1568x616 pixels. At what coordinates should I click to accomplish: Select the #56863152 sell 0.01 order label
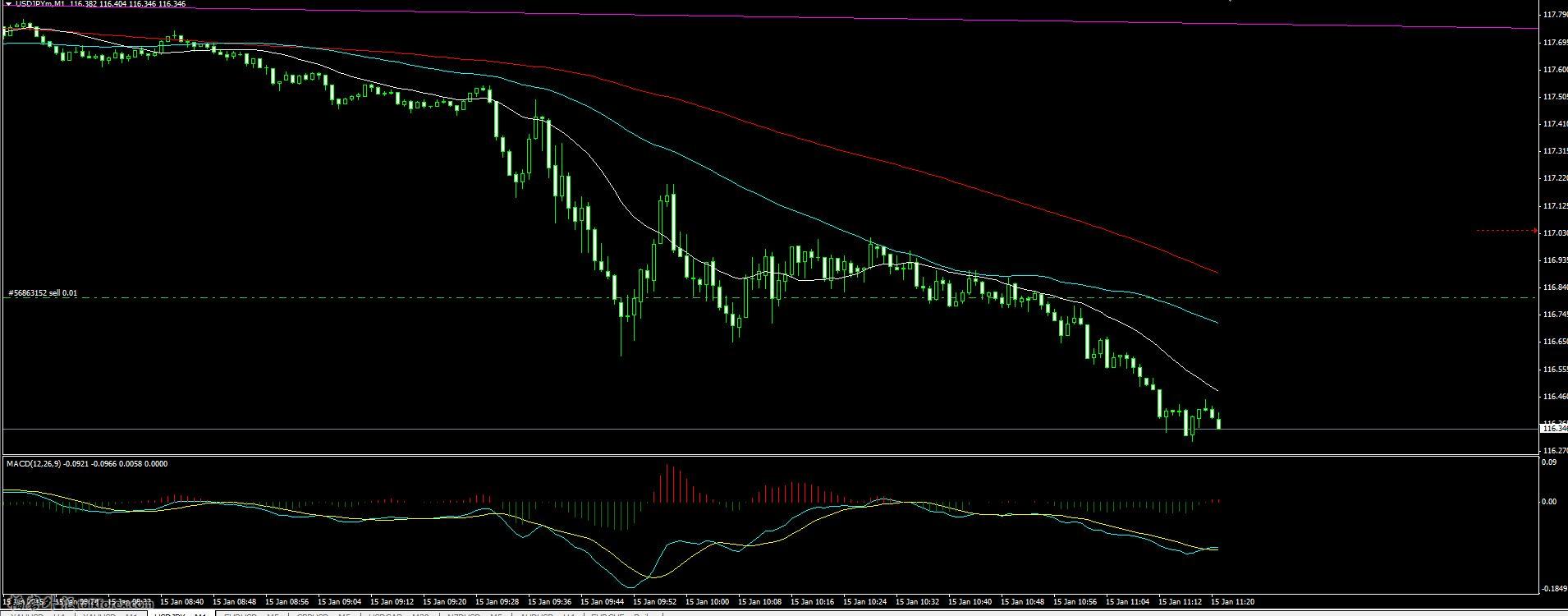point(43,292)
